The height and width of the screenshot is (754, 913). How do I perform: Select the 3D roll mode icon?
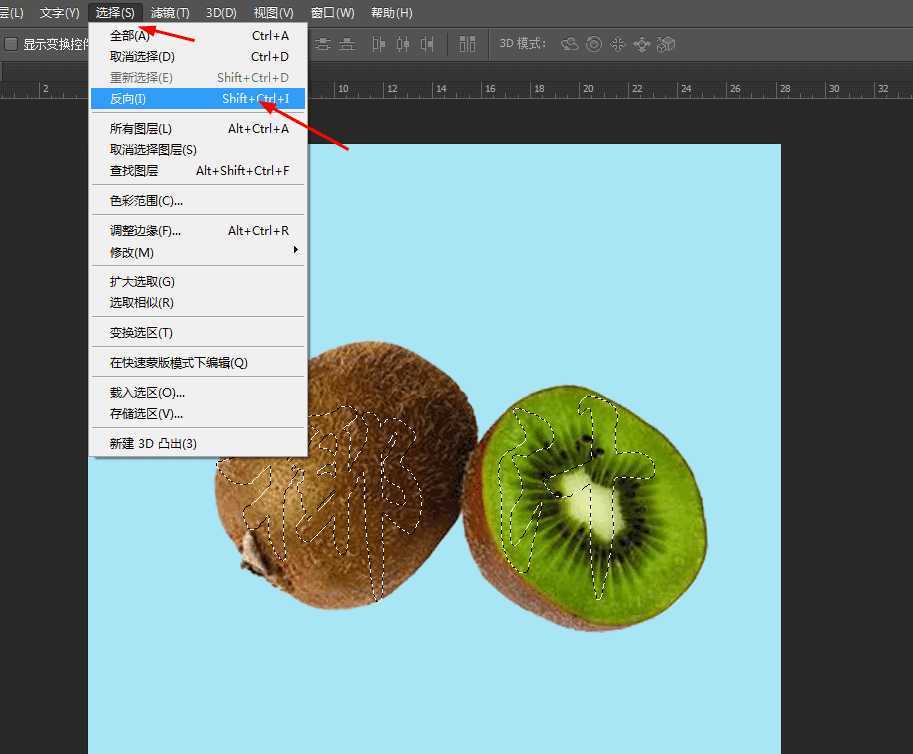coord(595,44)
